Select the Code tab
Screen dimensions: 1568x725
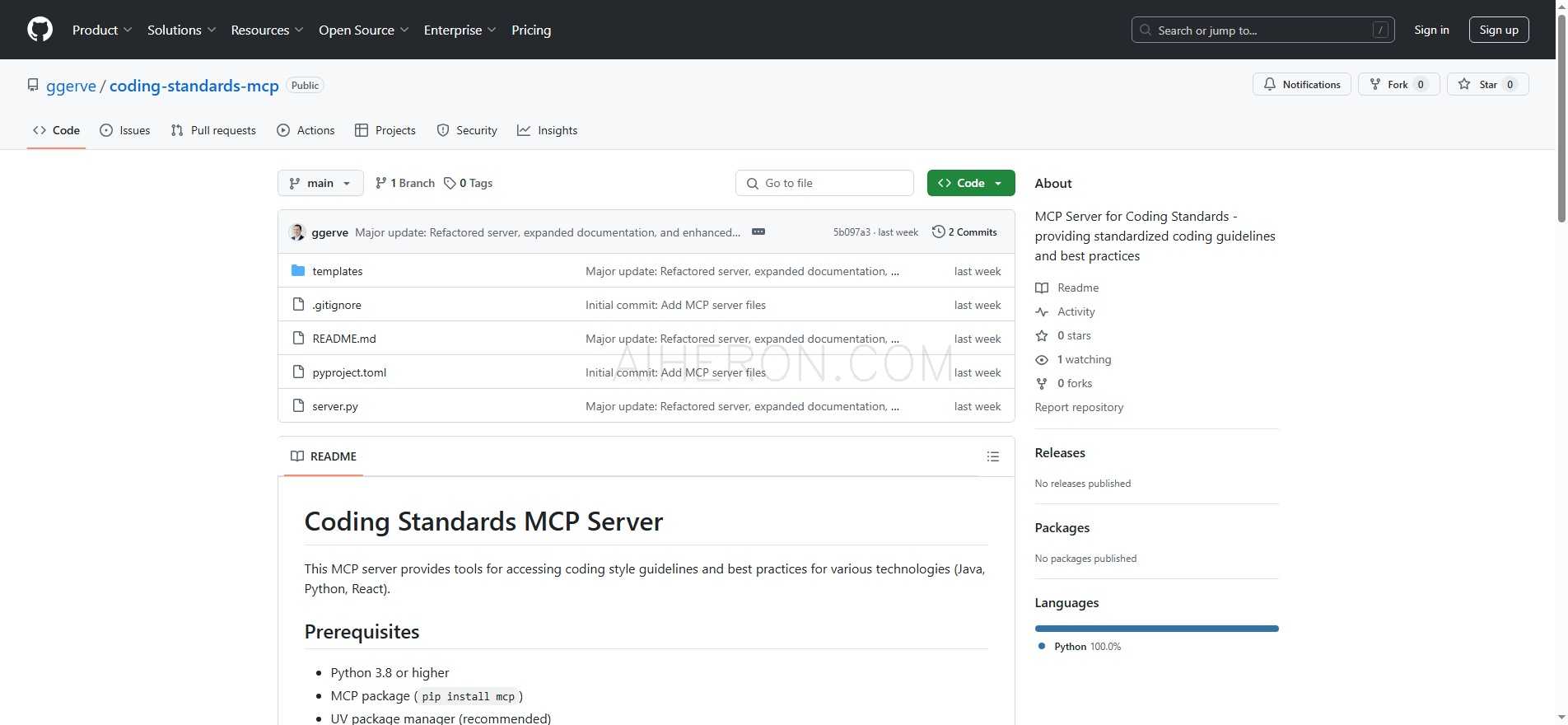(x=56, y=130)
